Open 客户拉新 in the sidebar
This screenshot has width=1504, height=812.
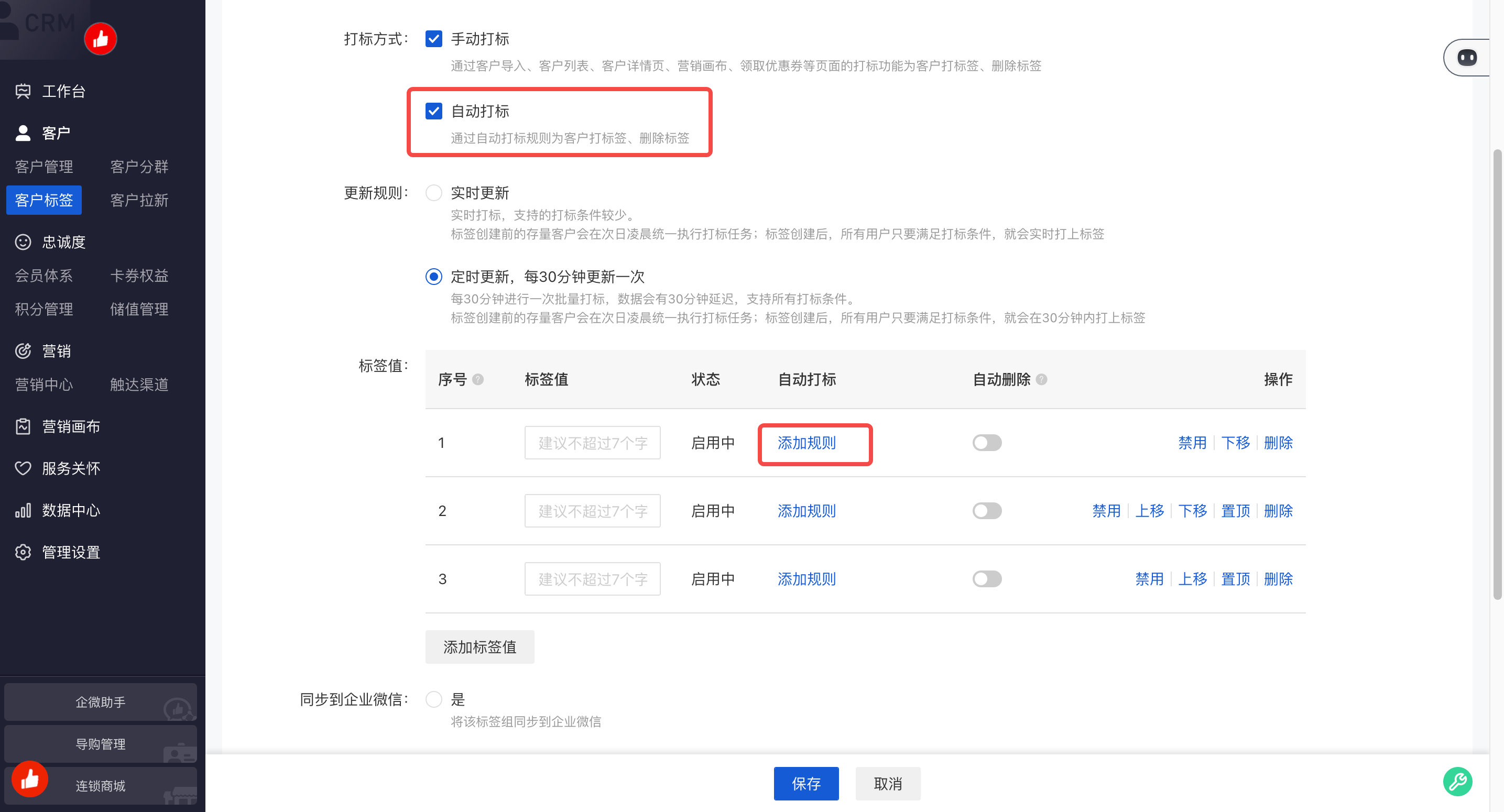pos(139,200)
